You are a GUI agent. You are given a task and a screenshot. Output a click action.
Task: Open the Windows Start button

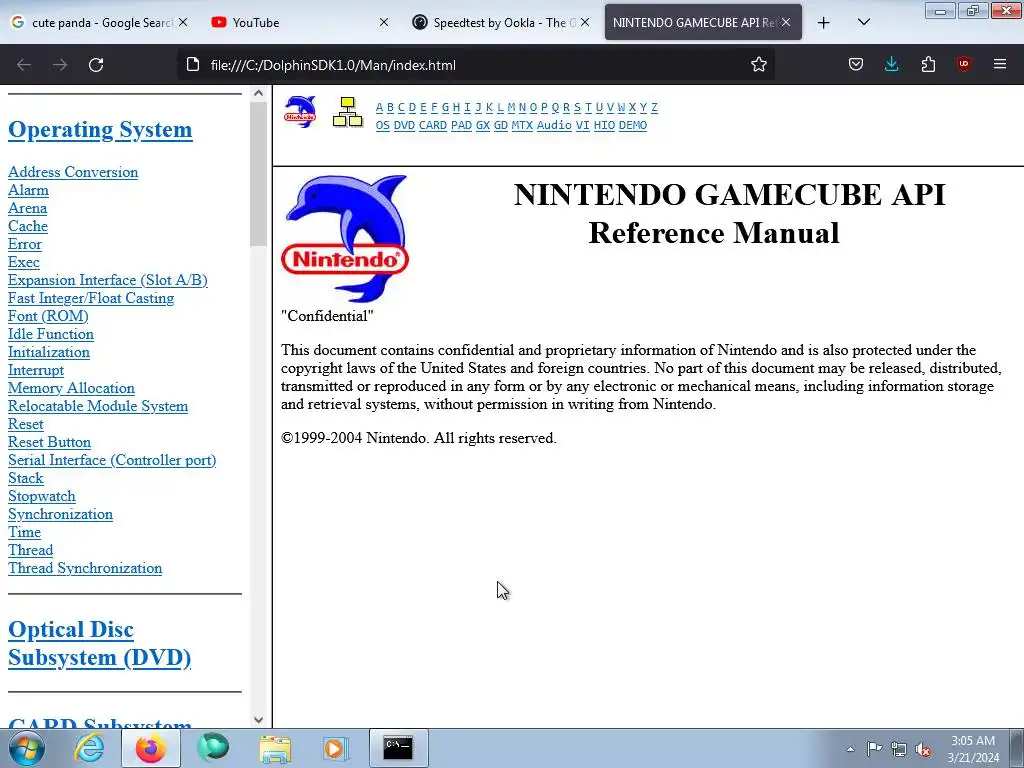pyautogui.click(x=27, y=748)
